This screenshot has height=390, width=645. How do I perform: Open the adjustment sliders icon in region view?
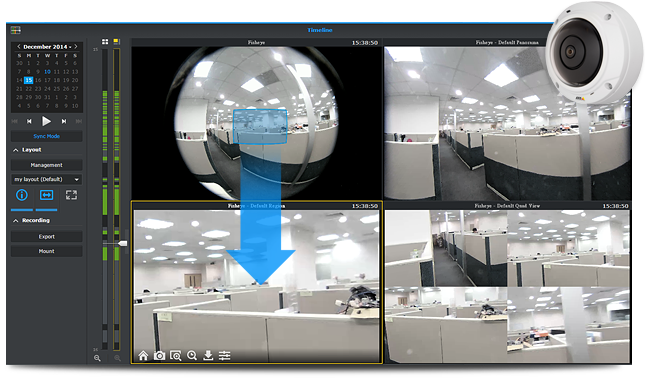(x=224, y=355)
